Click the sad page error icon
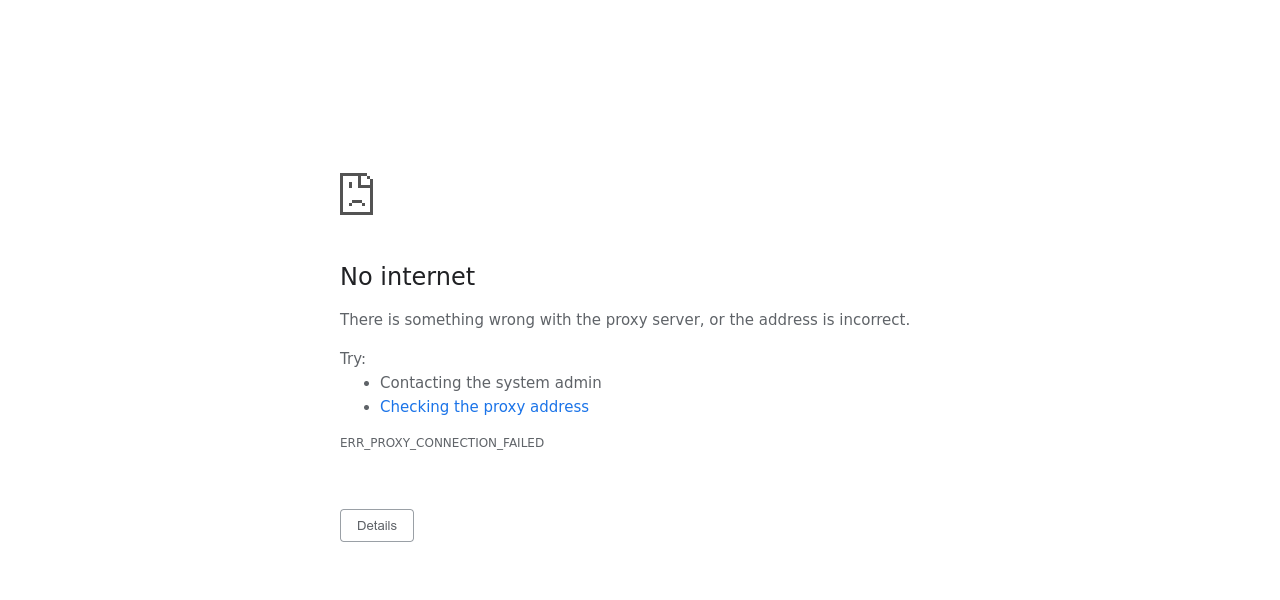 point(356,194)
